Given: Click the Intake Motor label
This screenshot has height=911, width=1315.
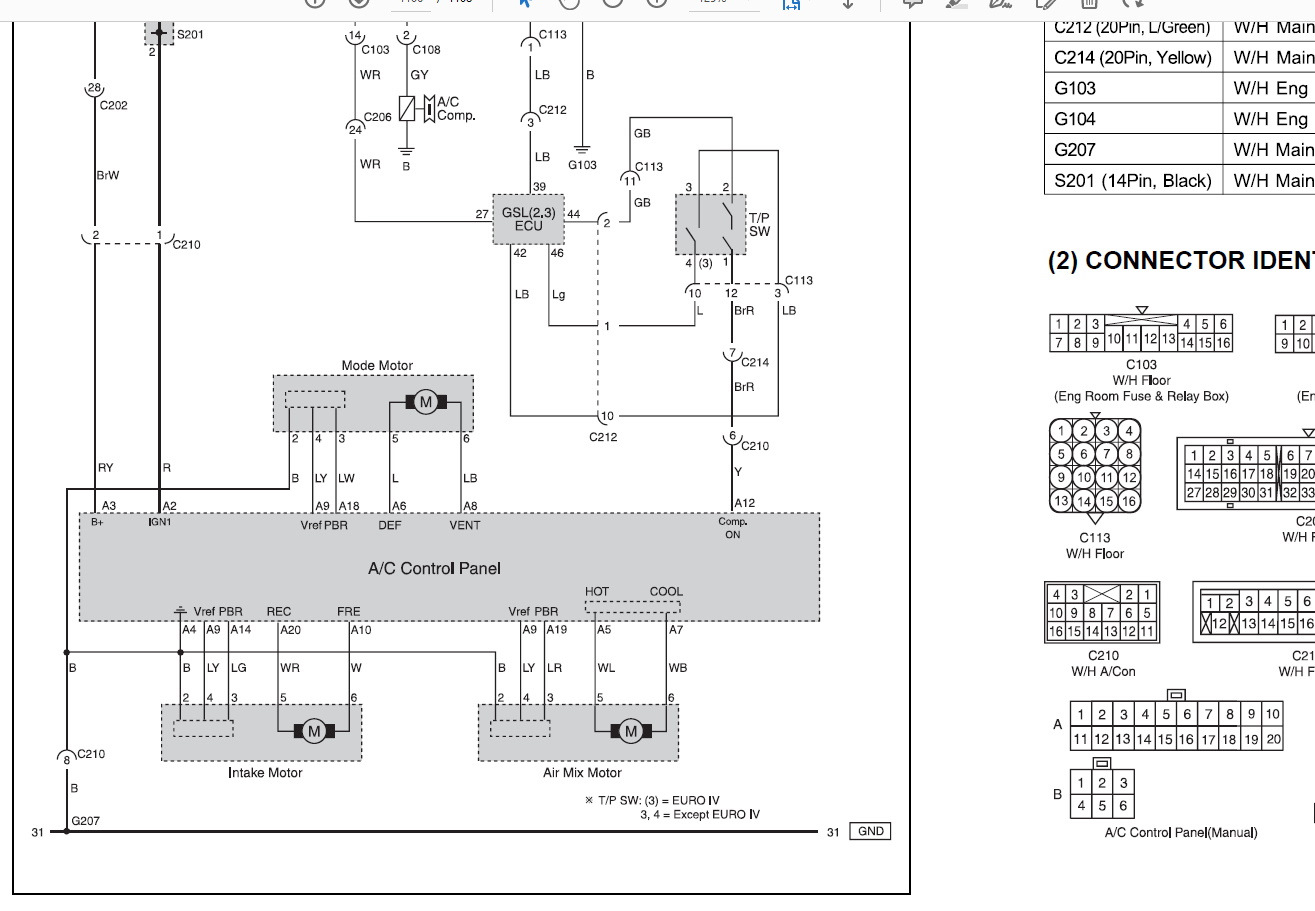Looking at the screenshot, I should click(265, 772).
